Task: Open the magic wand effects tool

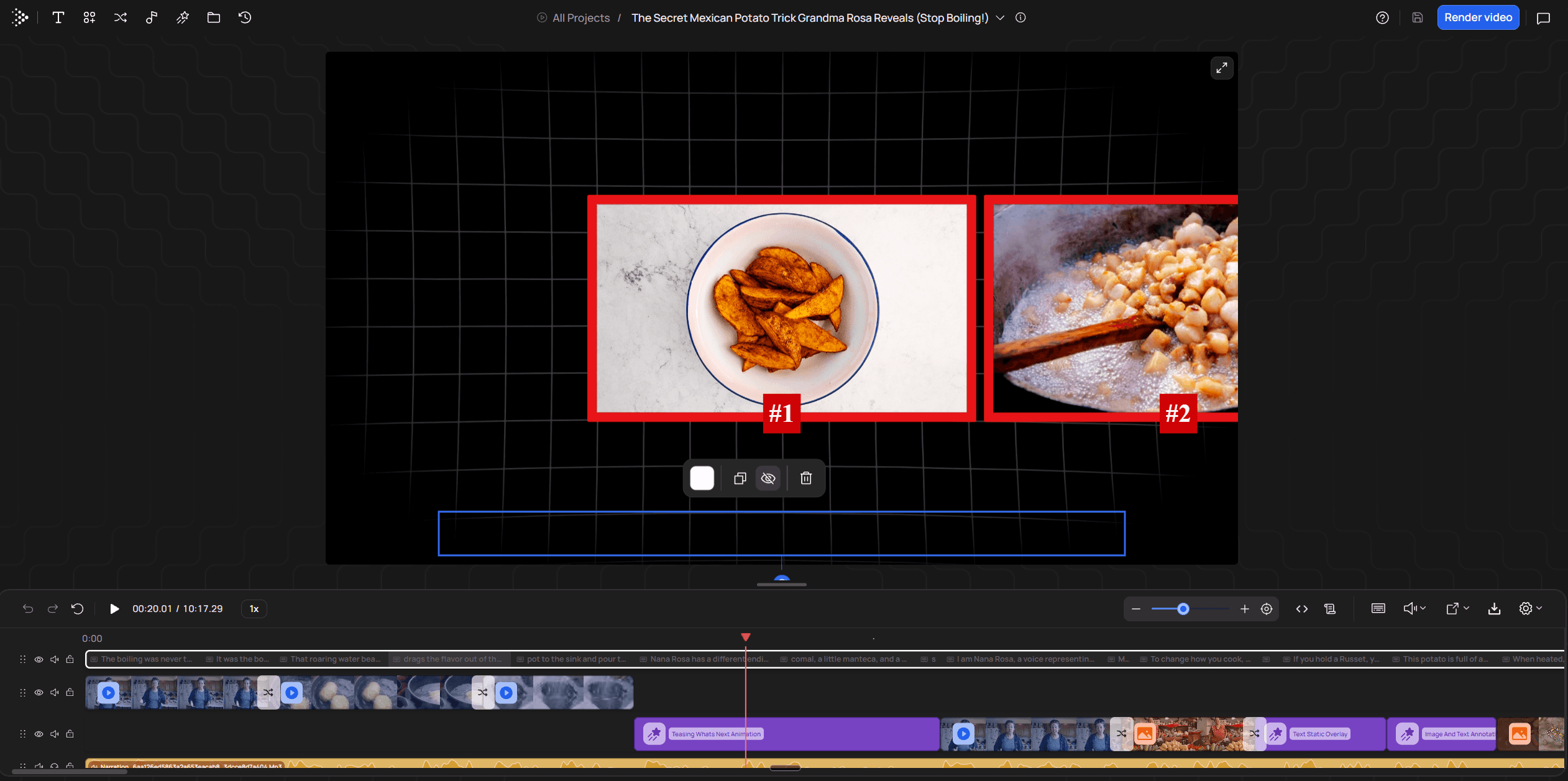Action: click(183, 17)
